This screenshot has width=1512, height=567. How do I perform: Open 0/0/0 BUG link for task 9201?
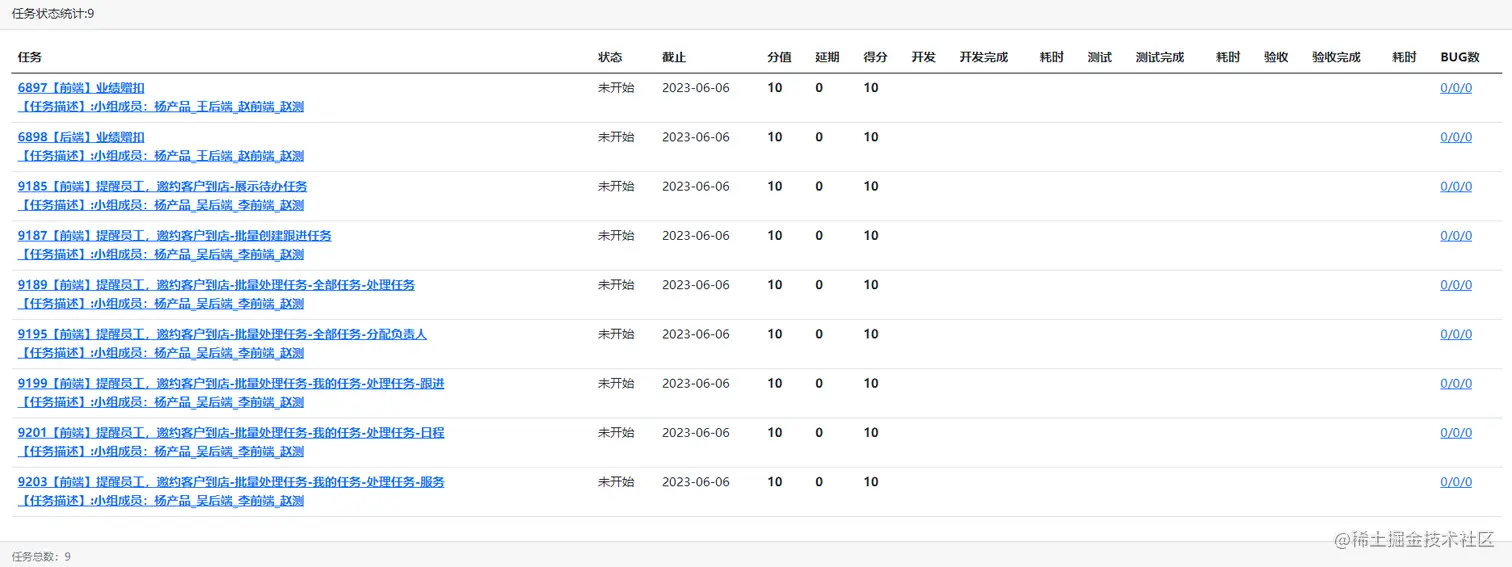[1456, 433]
